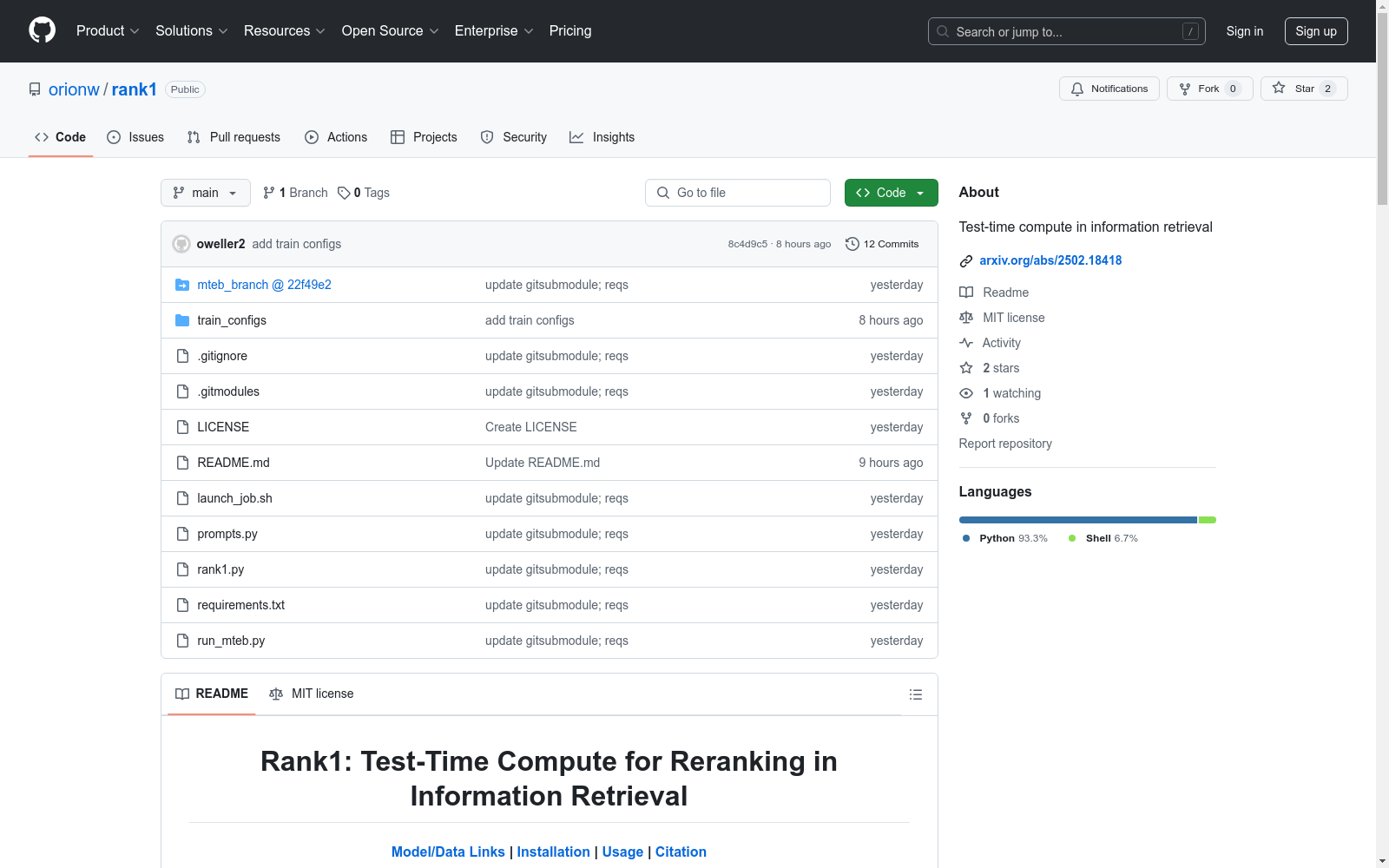Image resolution: width=1389 pixels, height=868 pixels.
Task: Click the Sign up button
Action: (x=1316, y=31)
